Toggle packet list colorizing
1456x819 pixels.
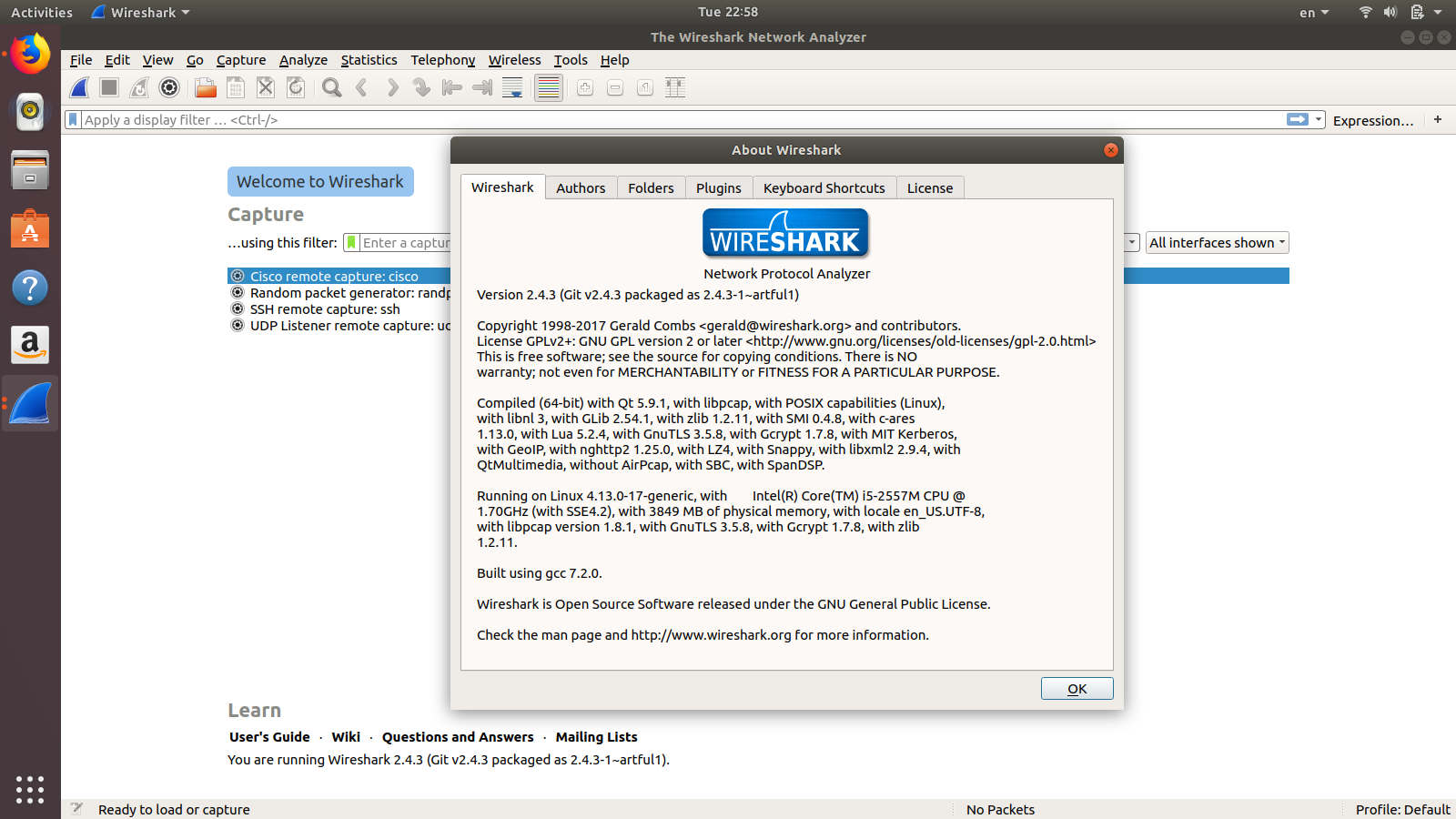coord(548,87)
